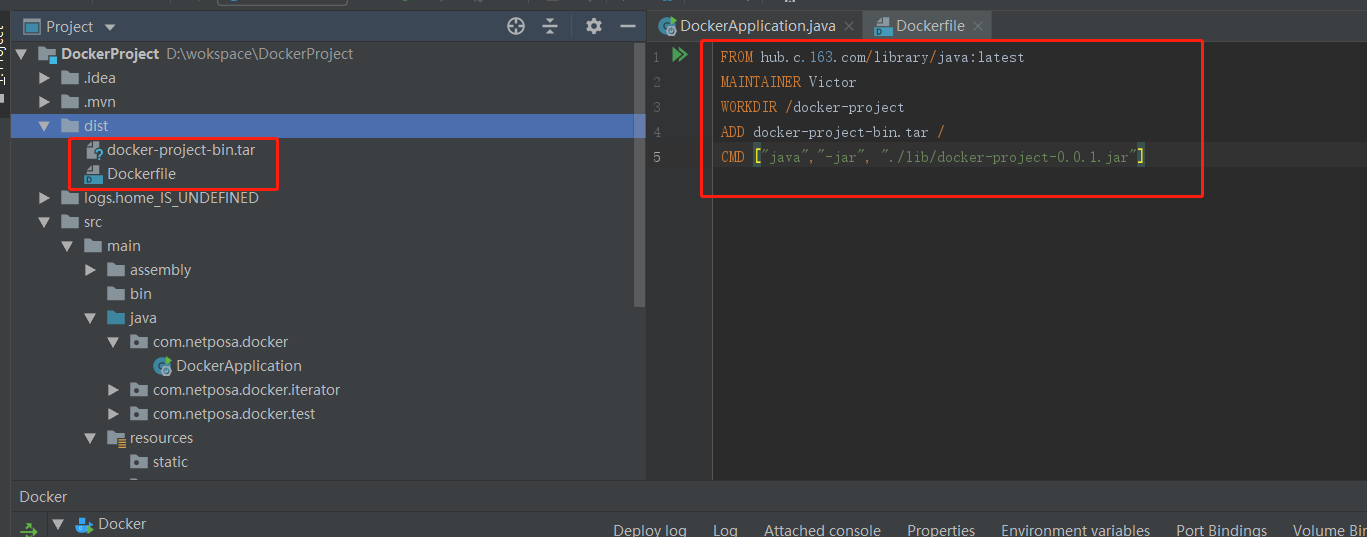
Task: Collapse the src folder
Action: [x=44, y=222]
